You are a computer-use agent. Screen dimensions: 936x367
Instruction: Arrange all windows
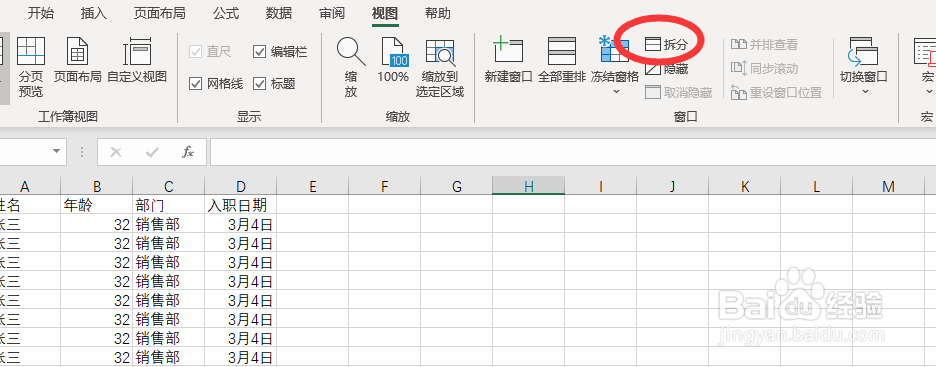(562, 60)
